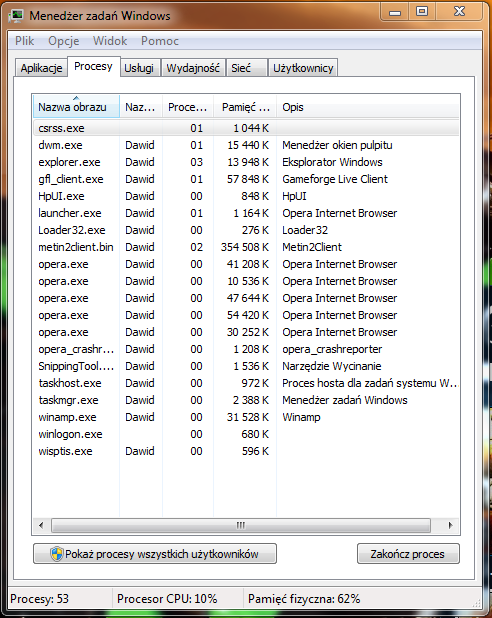Click the Loader32 description cell
492x618 pixels.
pyautogui.click(x=305, y=230)
